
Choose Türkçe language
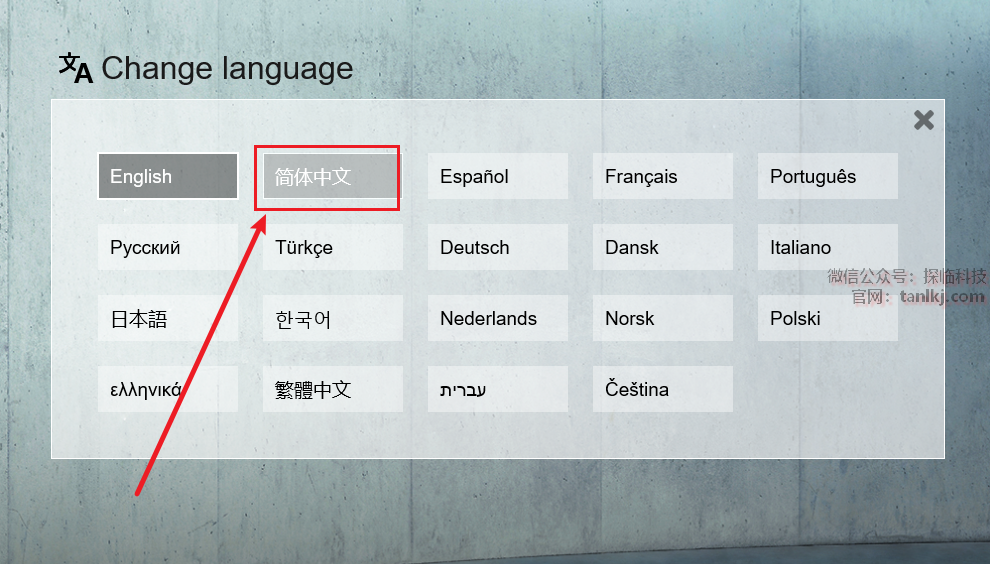click(x=333, y=247)
